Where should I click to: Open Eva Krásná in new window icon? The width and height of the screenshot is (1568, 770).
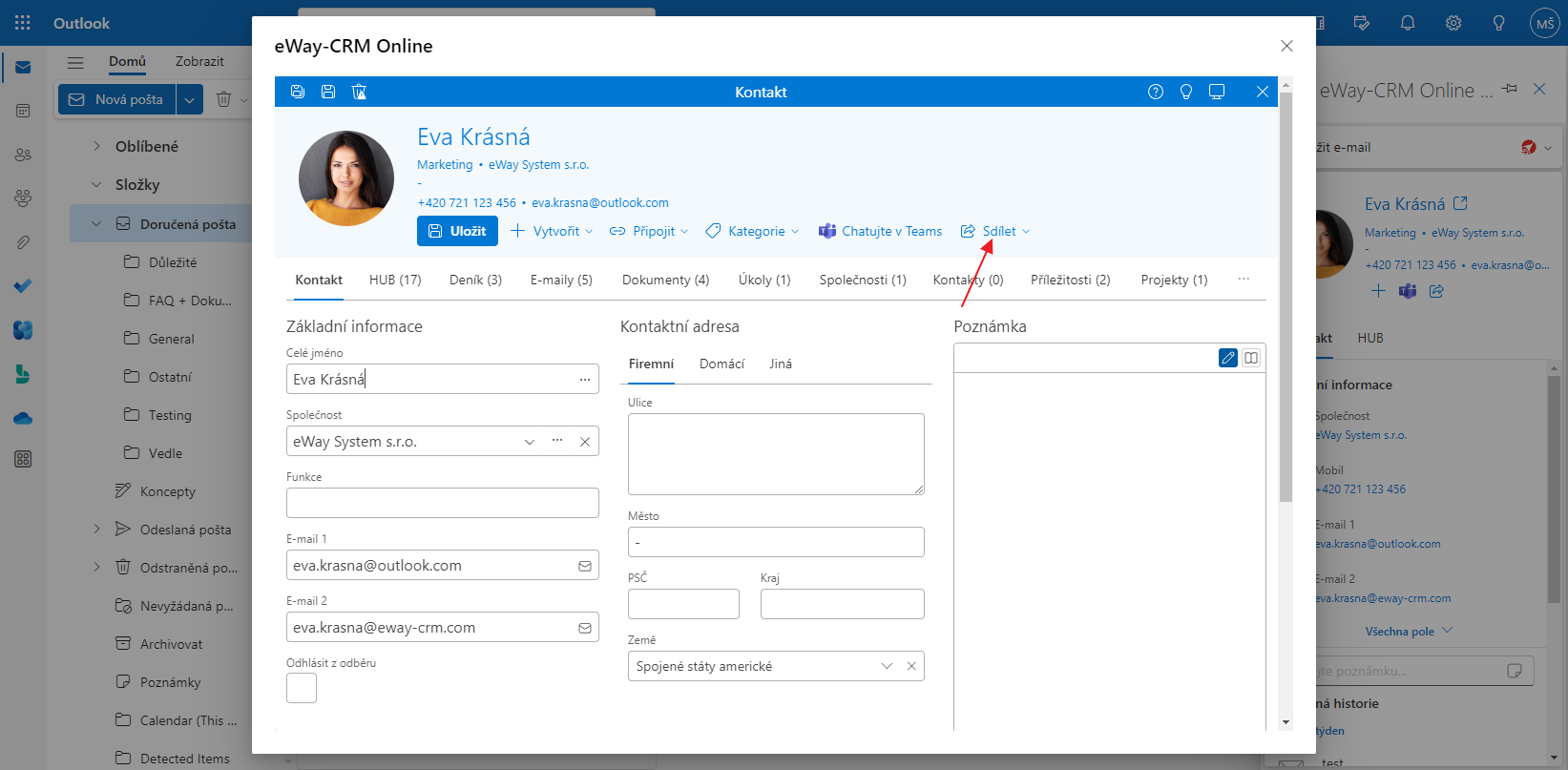[1460, 203]
